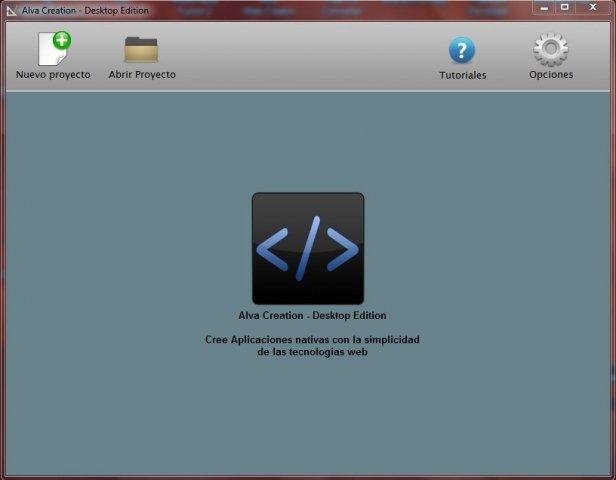This screenshot has height=480, width=616.
Task: Maximize the Alva Creation window
Action: (565, 7)
